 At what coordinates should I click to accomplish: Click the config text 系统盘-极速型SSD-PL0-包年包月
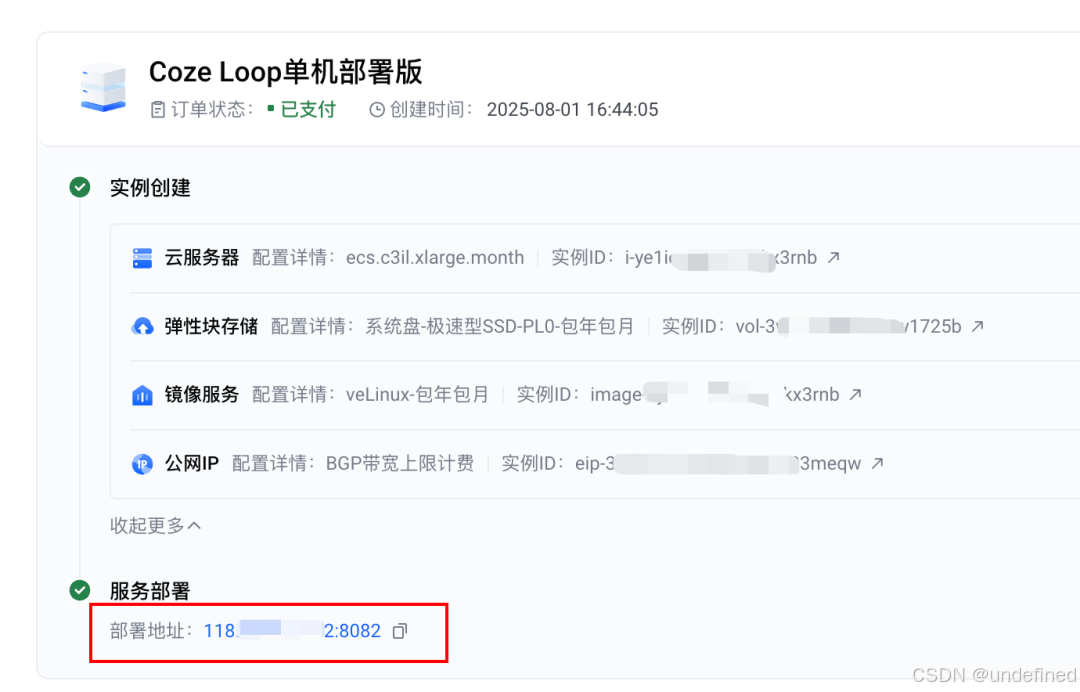click(499, 326)
